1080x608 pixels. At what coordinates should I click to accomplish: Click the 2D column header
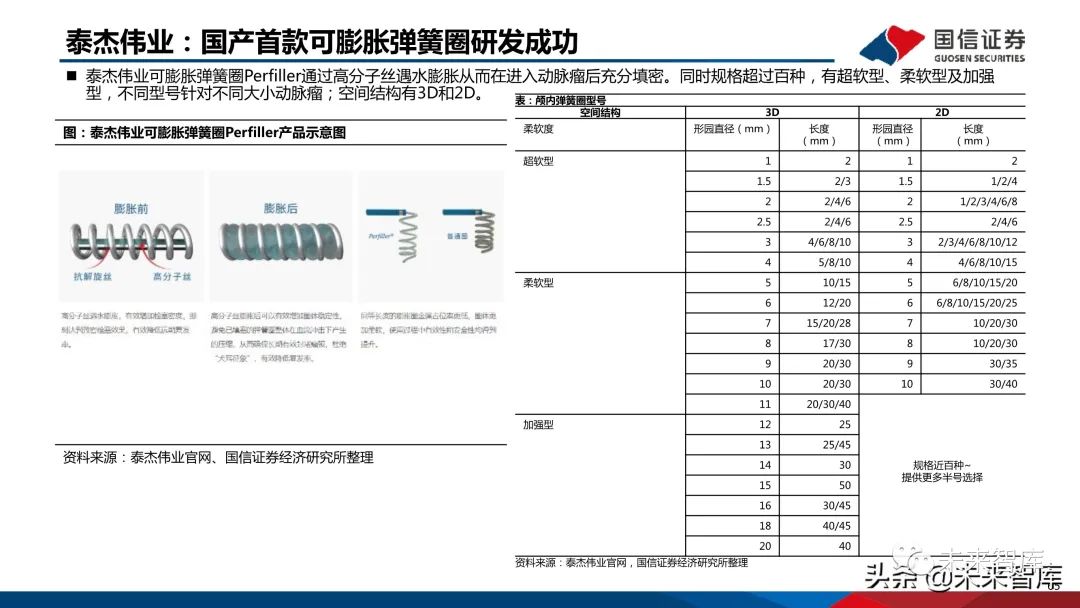942,112
